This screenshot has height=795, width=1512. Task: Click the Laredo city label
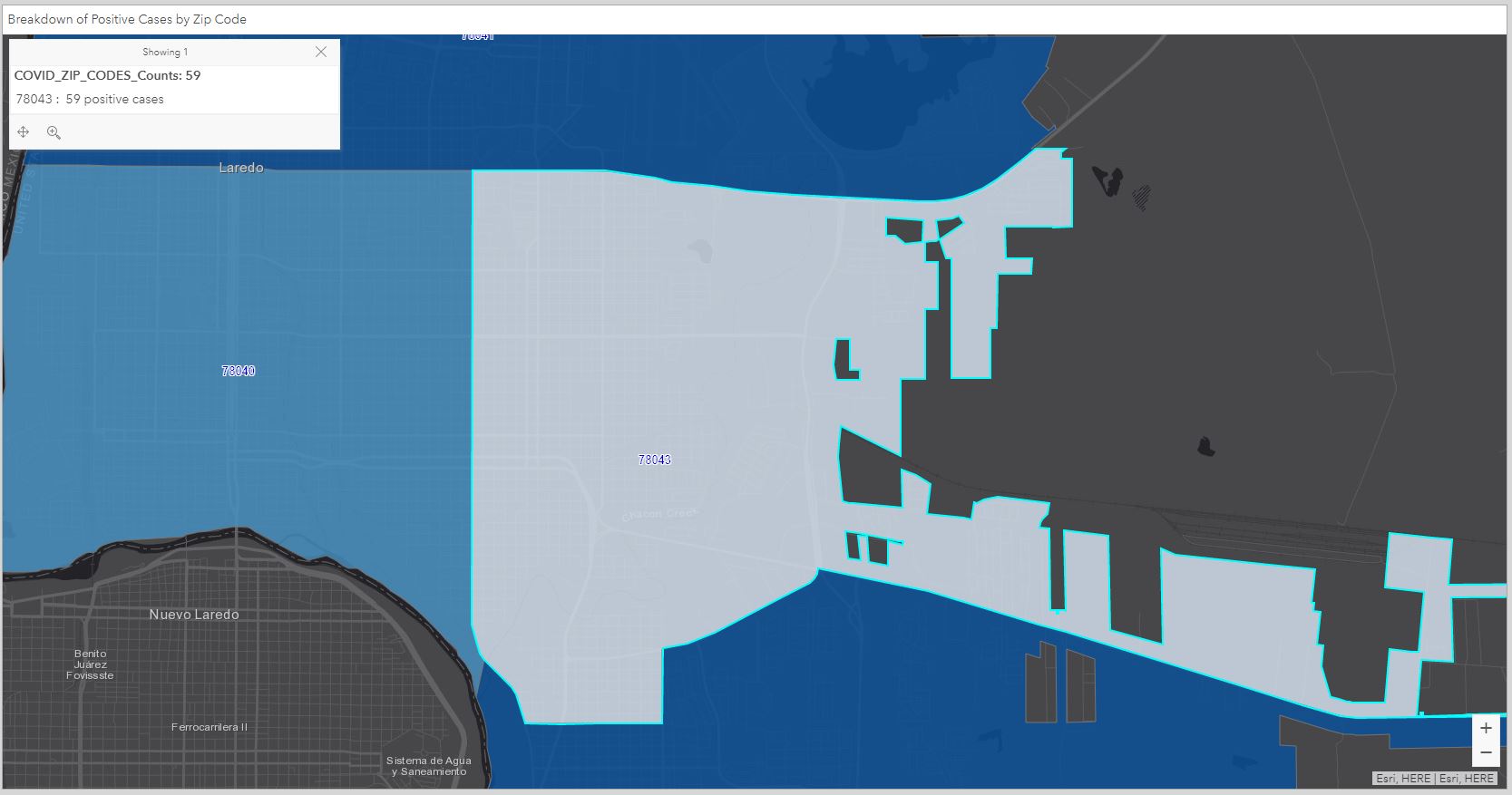tap(240, 168)
